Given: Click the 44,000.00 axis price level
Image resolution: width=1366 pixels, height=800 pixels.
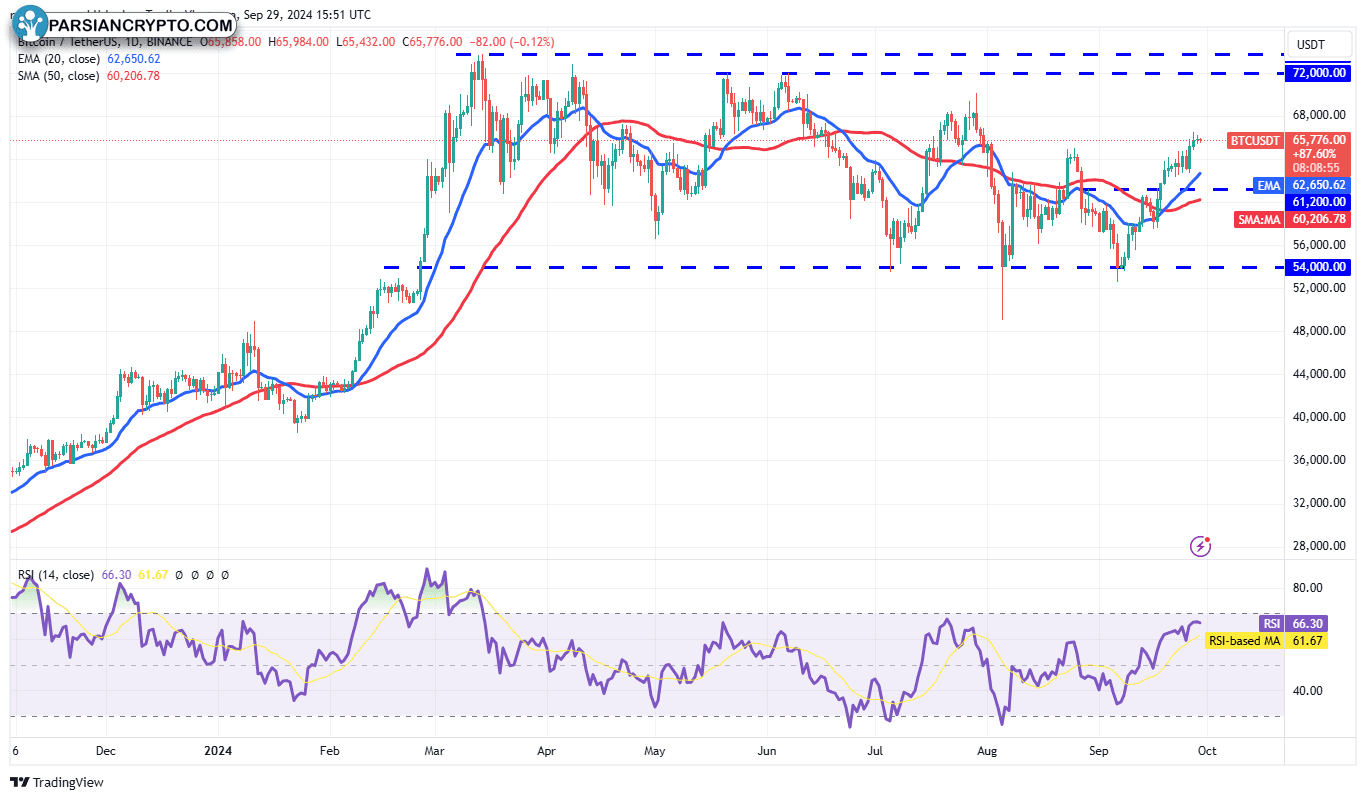Looking at the screenshot, I should [x=1319, y=374].
